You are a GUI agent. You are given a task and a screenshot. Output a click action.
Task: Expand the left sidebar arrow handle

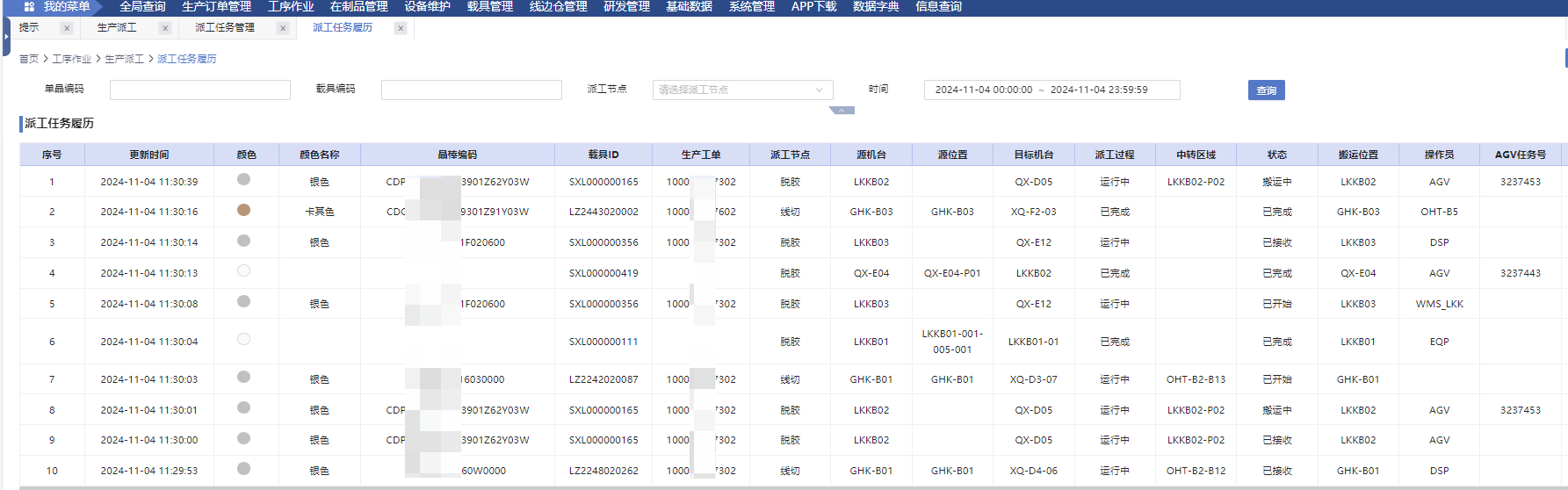6,37
